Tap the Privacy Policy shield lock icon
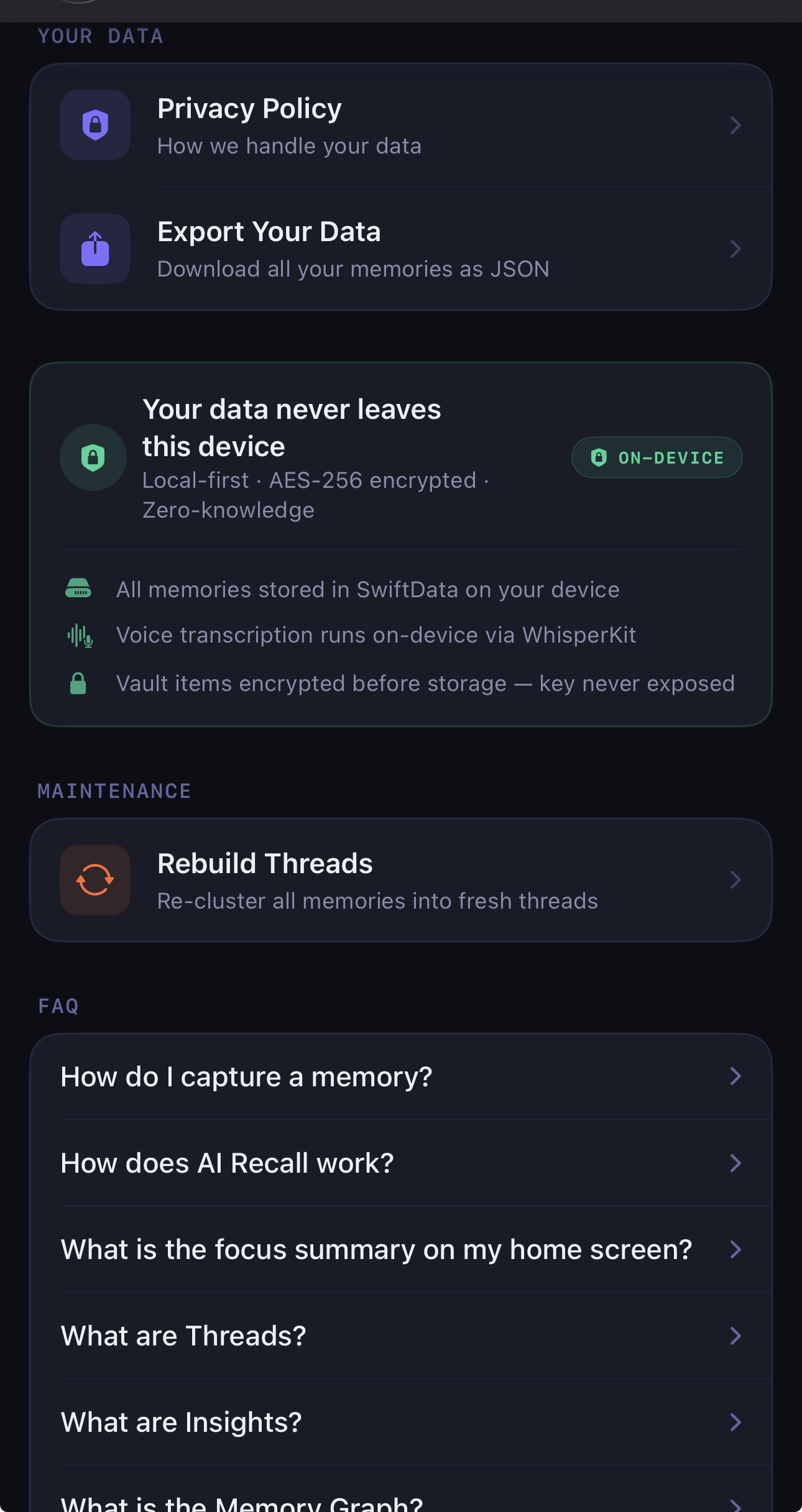 (95, 125)
